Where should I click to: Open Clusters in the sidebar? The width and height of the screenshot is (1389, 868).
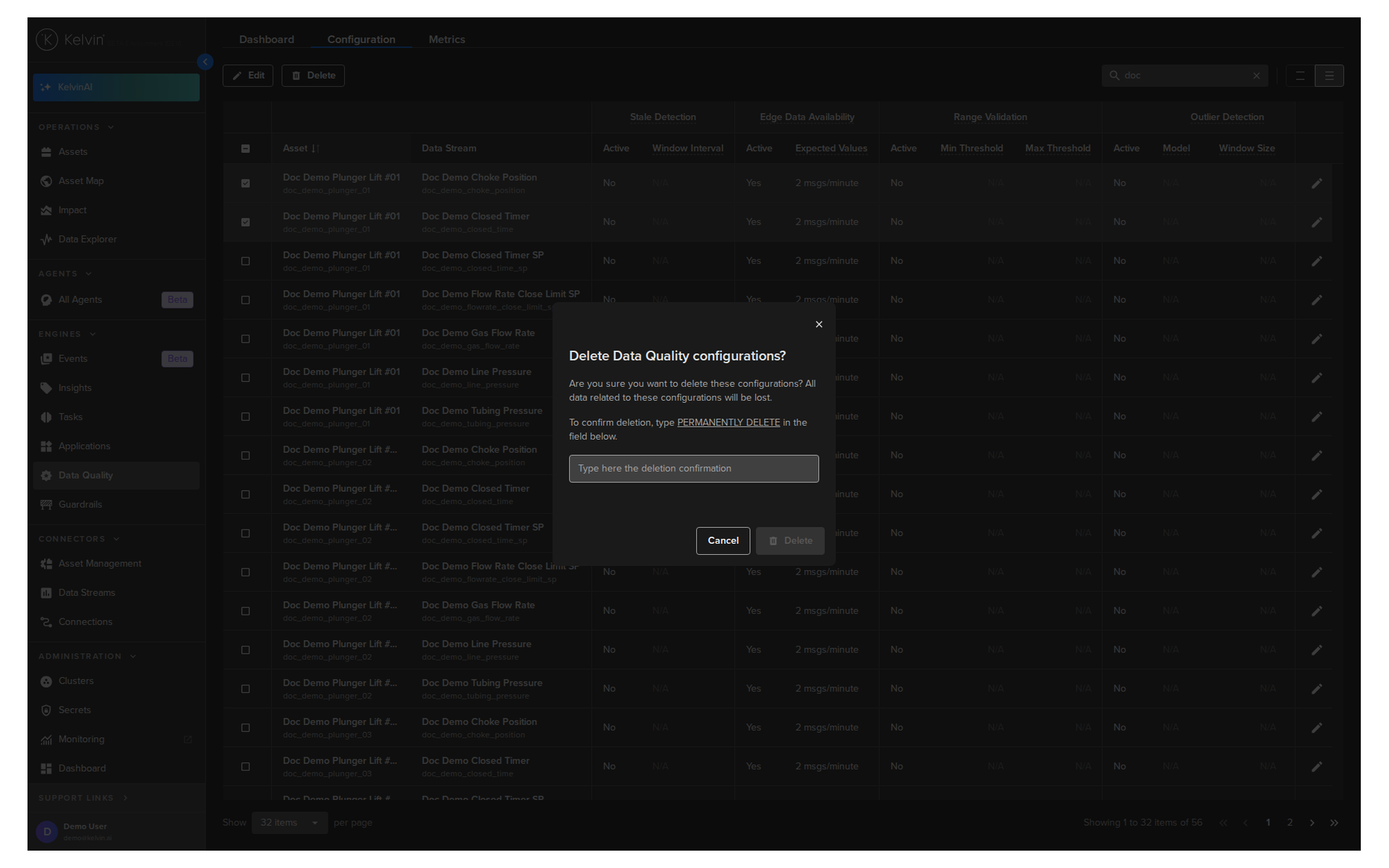116,681
